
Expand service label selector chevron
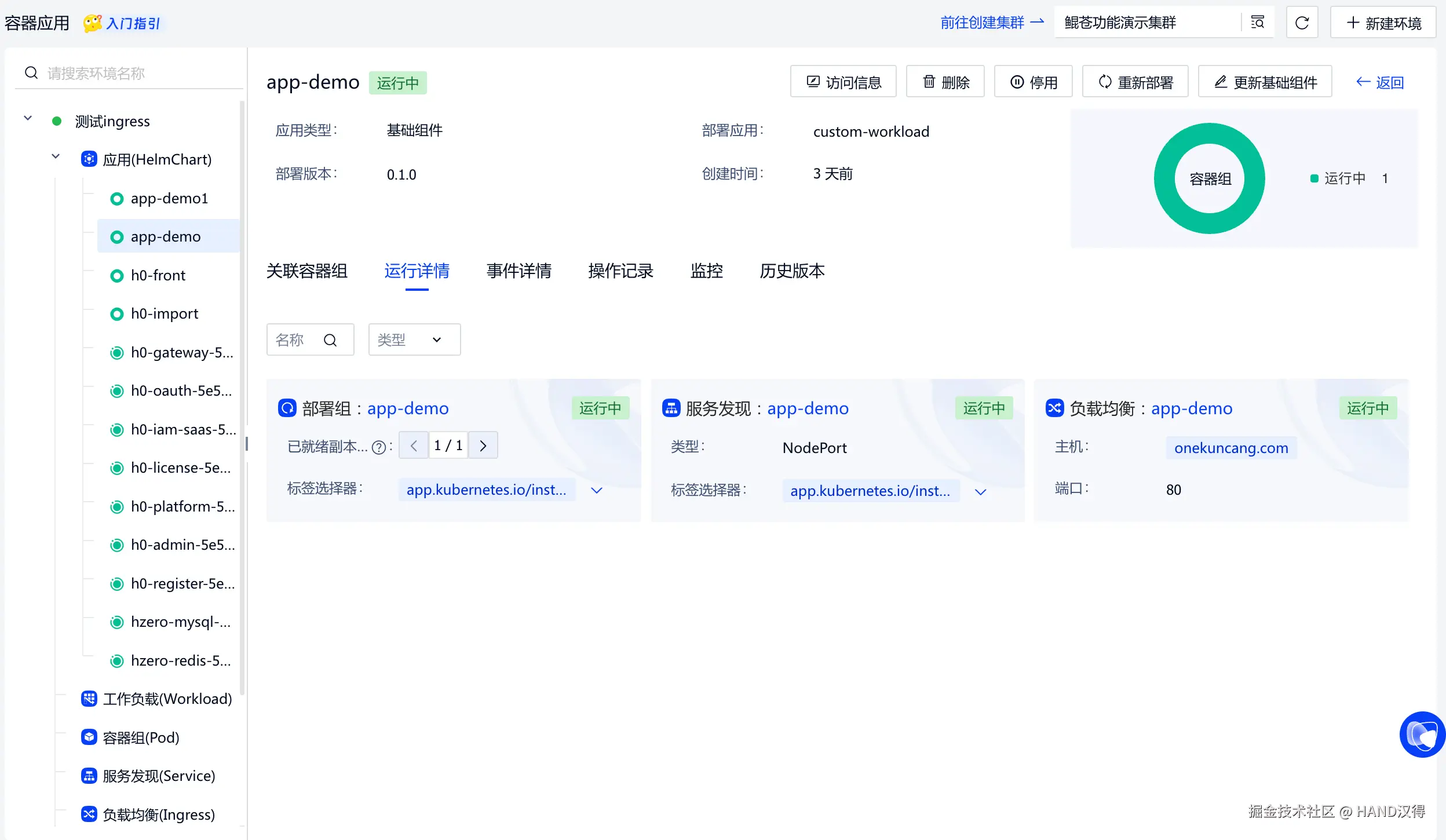[x=980, y=492]
